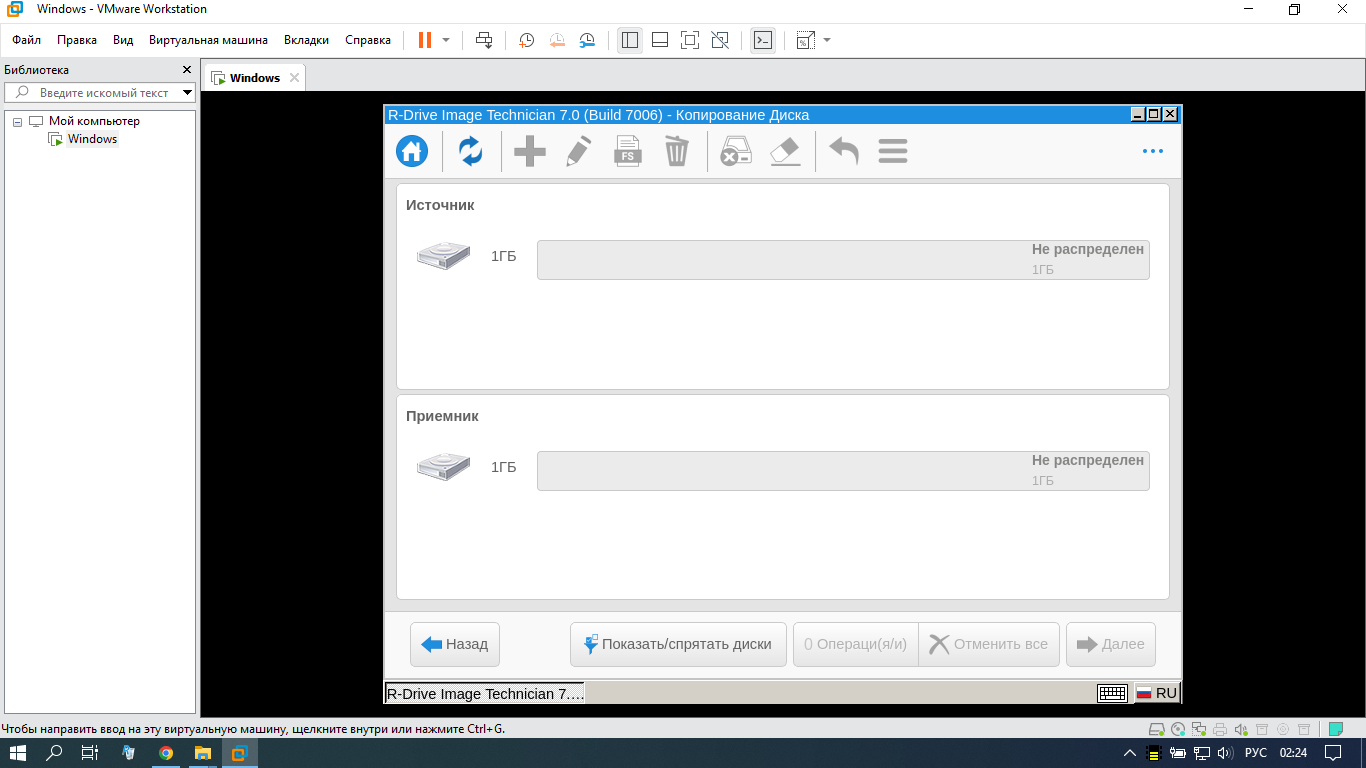Open the Файл menu

[27, 40]
